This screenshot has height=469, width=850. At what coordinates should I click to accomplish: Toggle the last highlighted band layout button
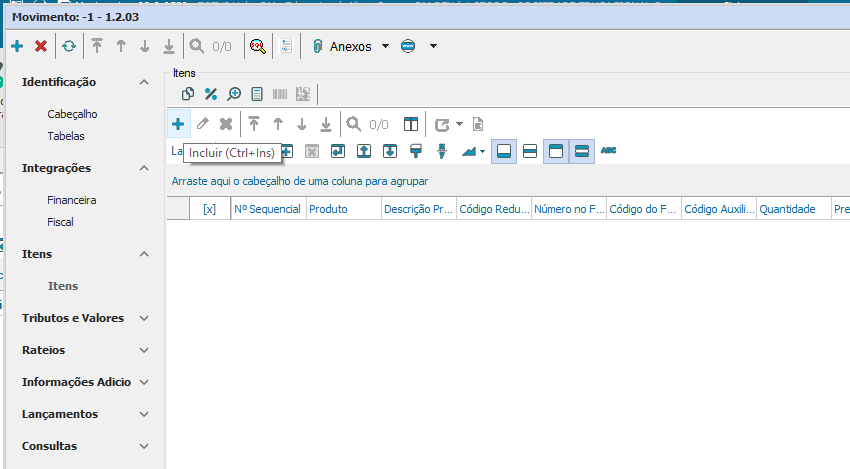click(x=582, y=151)
